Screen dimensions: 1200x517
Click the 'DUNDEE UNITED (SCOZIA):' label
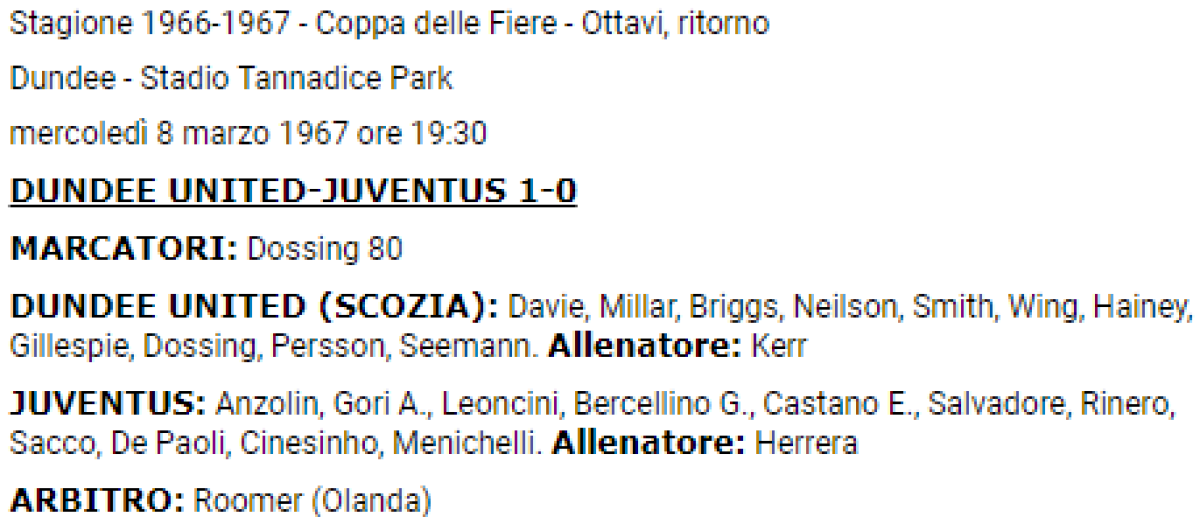[254, 307]
